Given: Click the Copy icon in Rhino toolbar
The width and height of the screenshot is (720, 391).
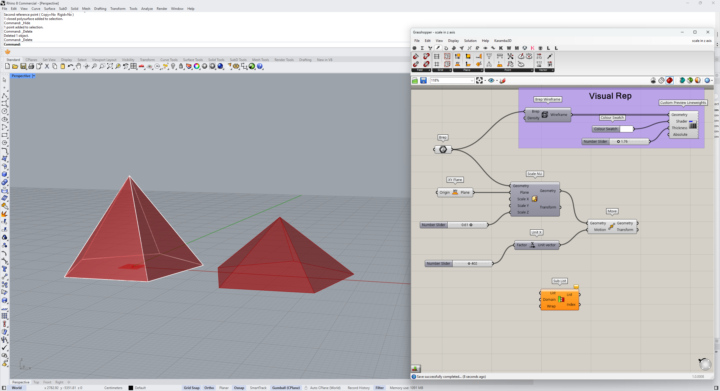Looking at the screenshot, I should click(55, 67).
